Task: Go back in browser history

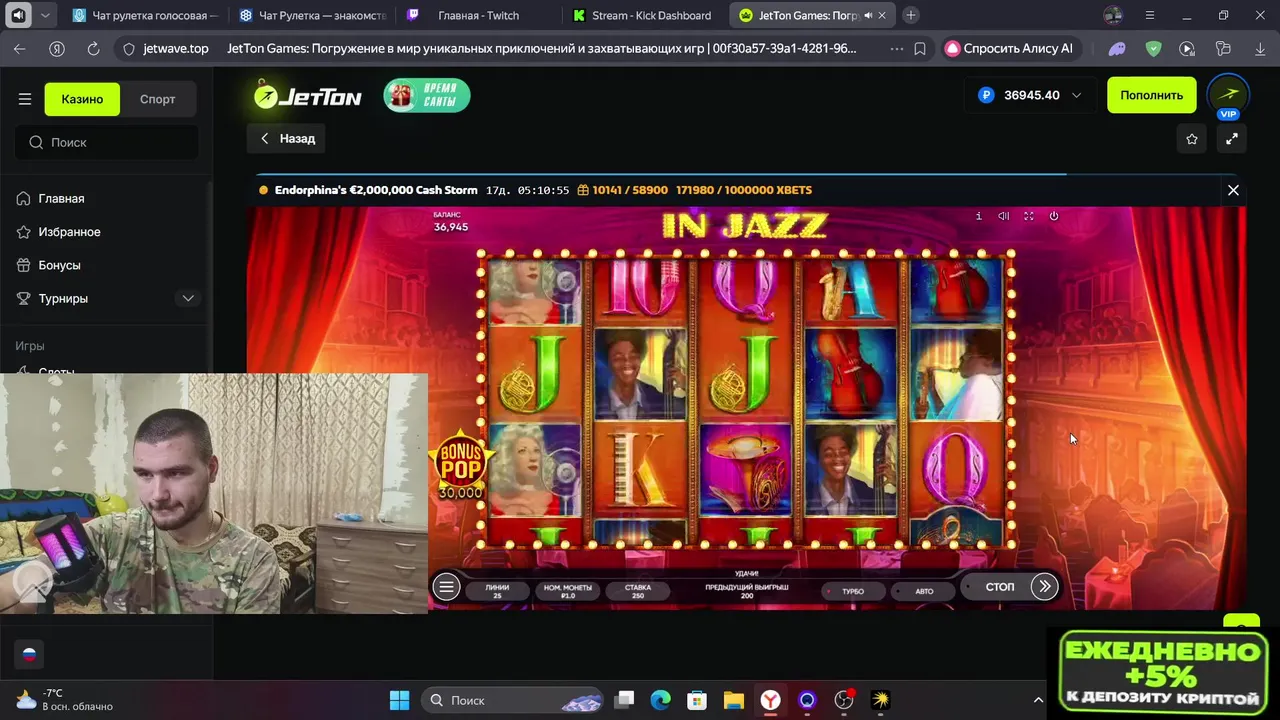Action: pos(20,48)
